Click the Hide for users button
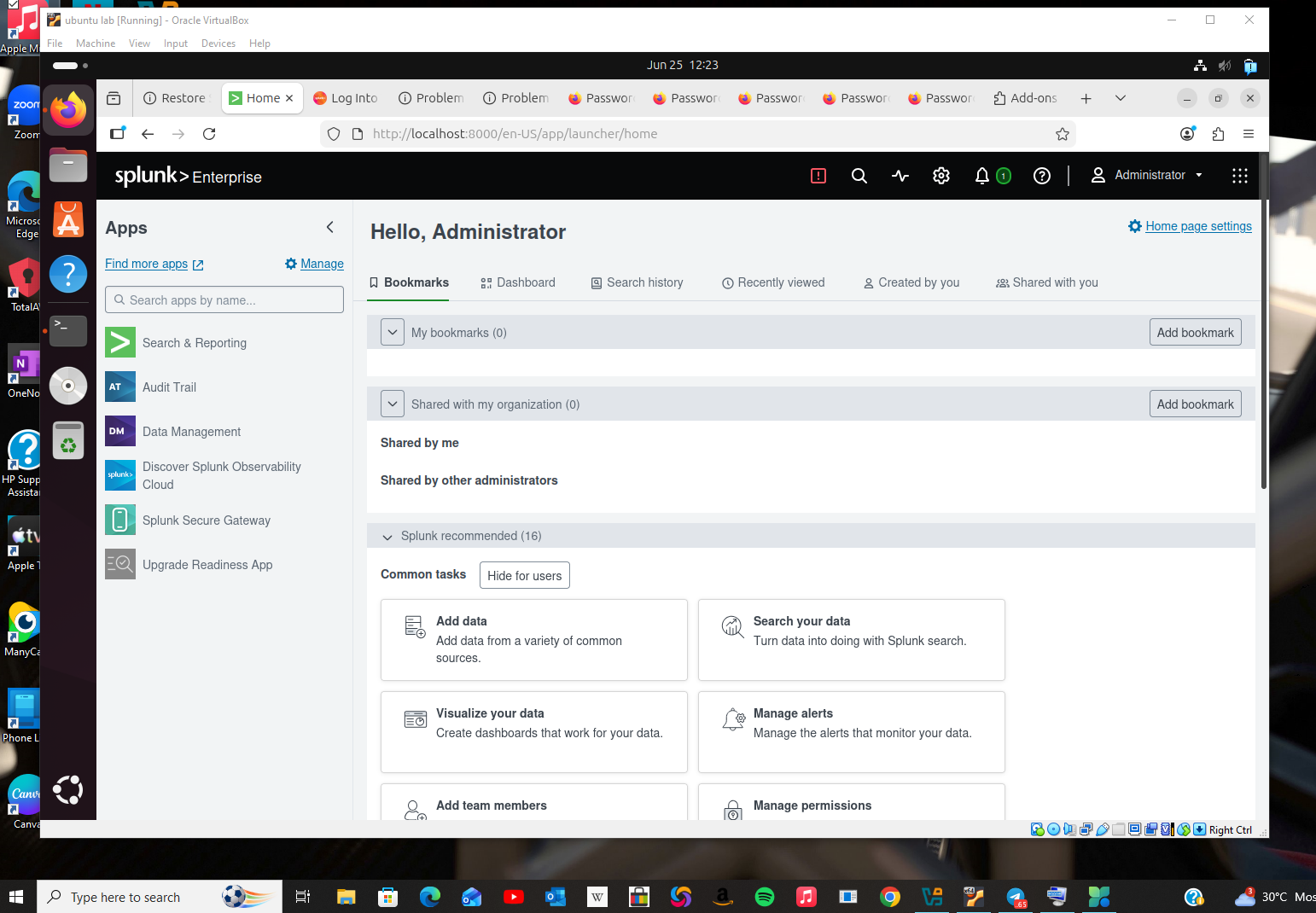Screen dimensions: 1316x913 (524, 575)
